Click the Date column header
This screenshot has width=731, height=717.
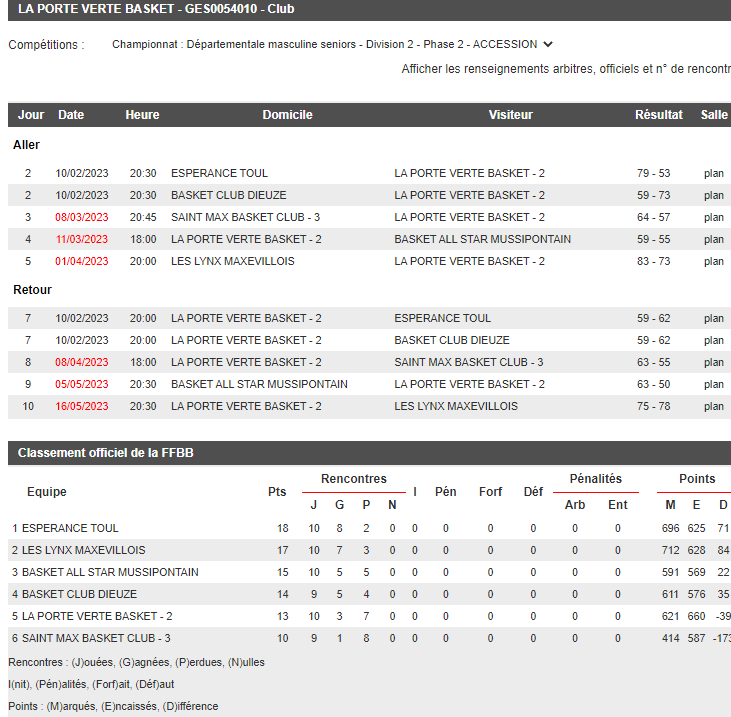point(71,115)
